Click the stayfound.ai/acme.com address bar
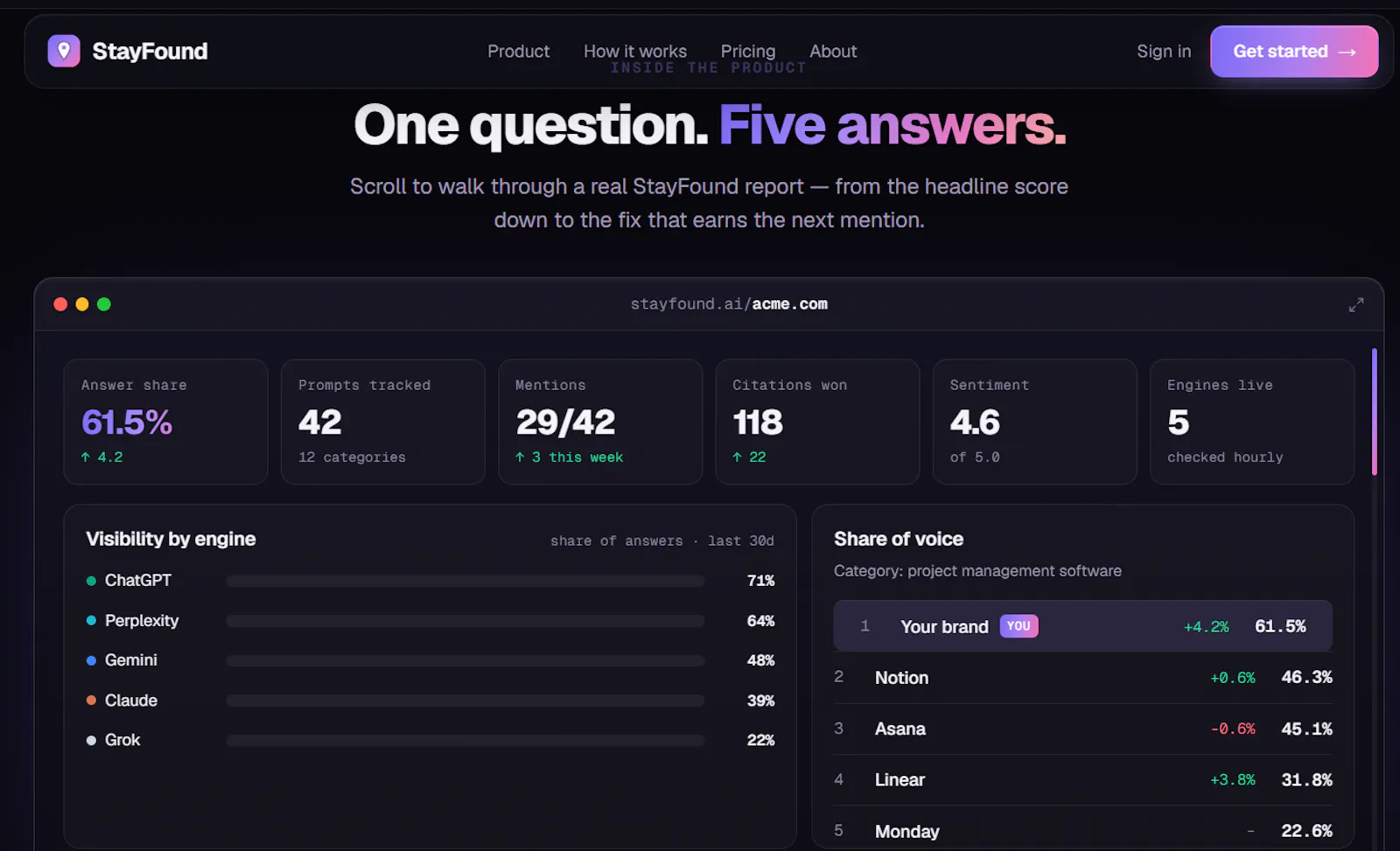 click(x=729, y=304)
